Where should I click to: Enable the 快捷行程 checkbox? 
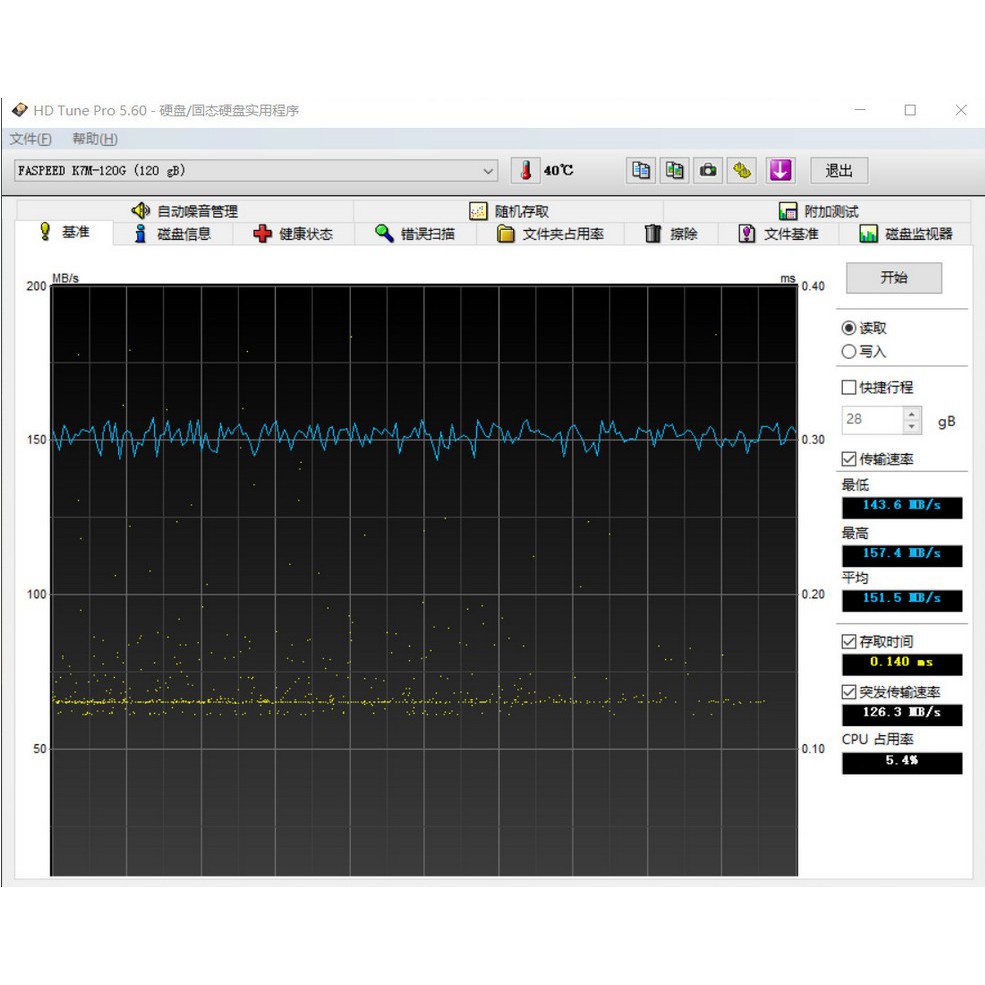click(x=849, y=388)
